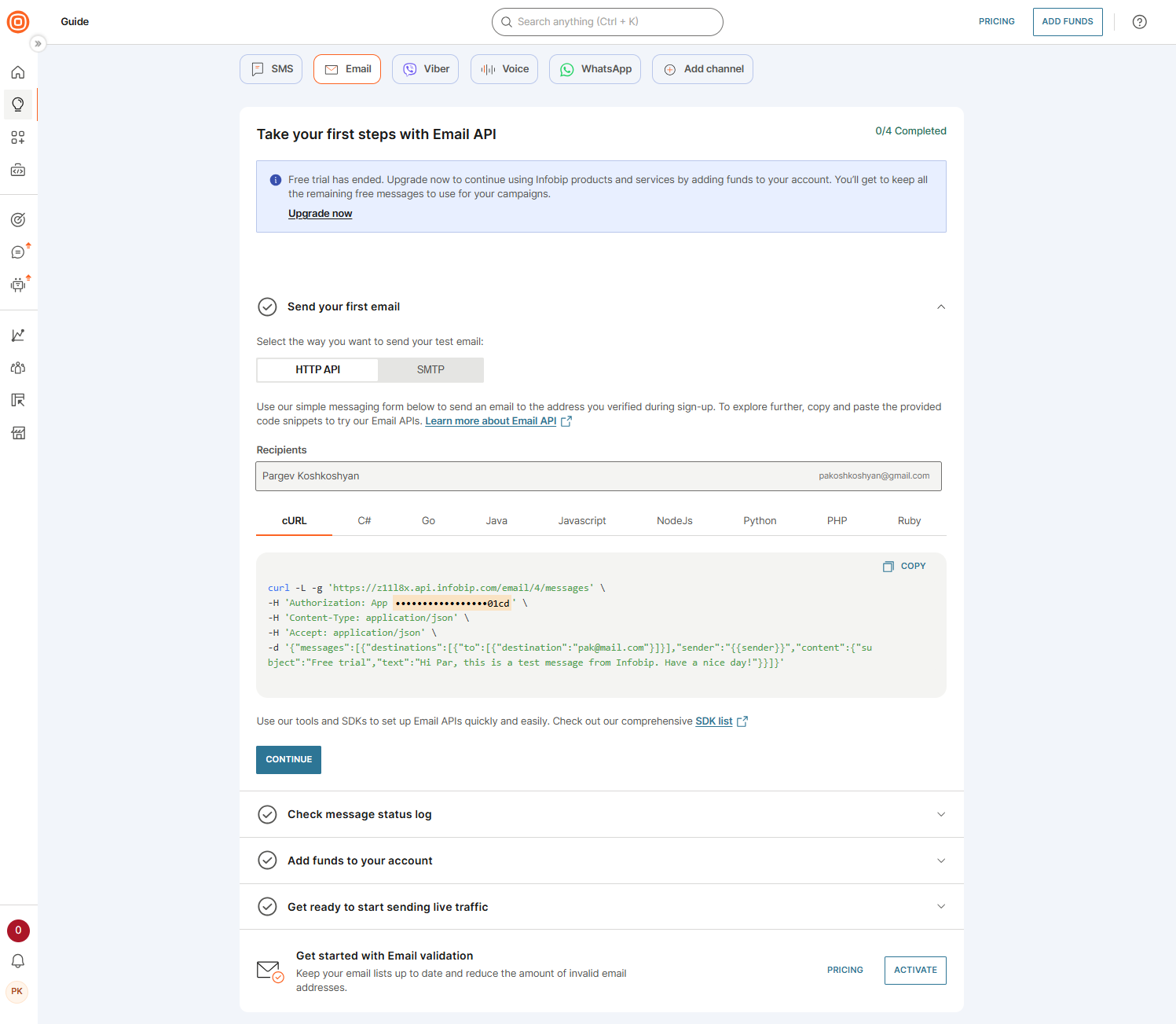Open Conversations chat icon with notification badge
This screenshot has height=1024, width=1176.
(x=17, y=251)
